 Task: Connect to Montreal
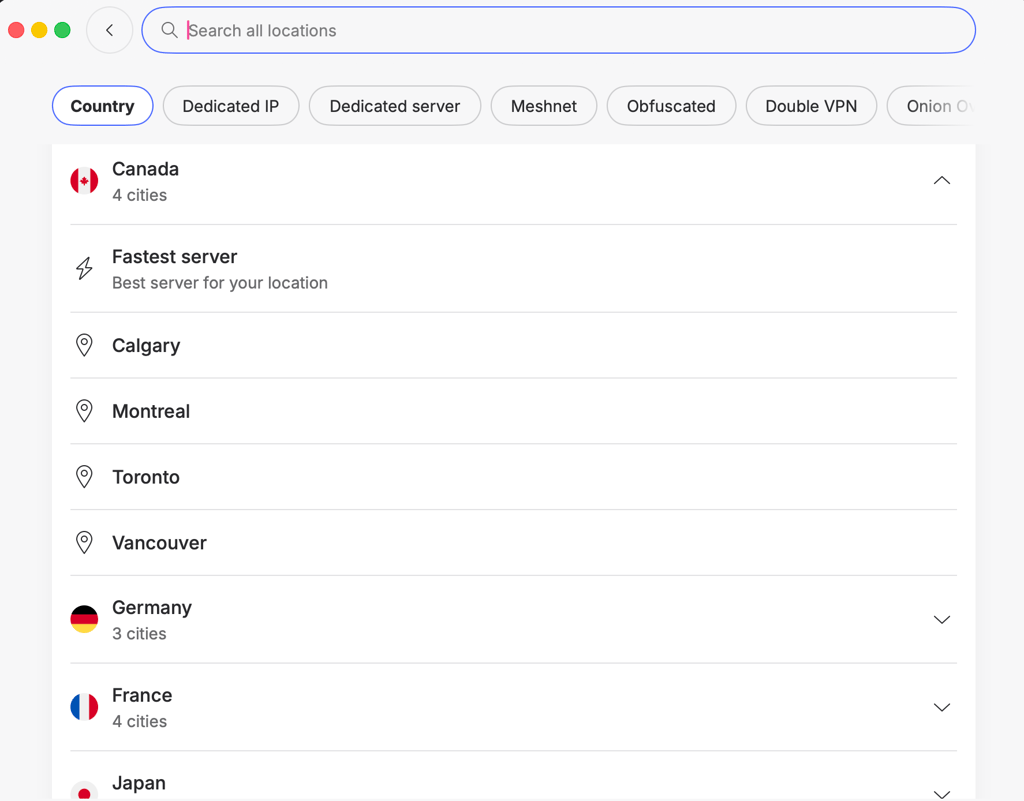(x=513, y=411)
